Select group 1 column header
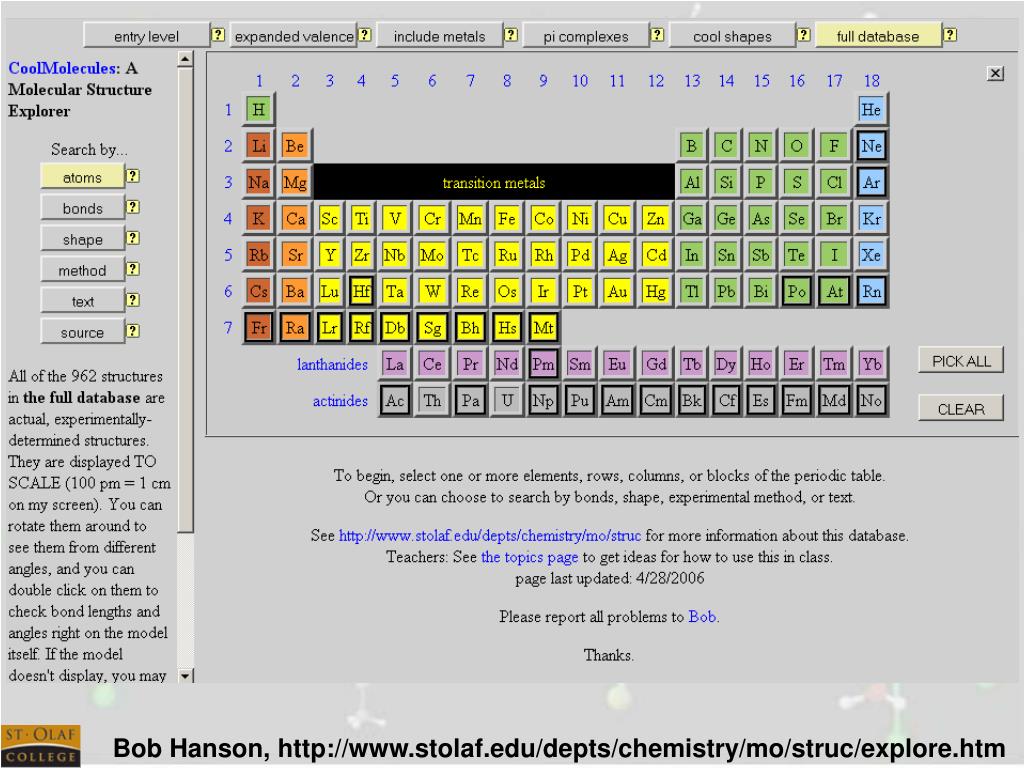Viewport: 1024px width, 768px height. [259, 80]
